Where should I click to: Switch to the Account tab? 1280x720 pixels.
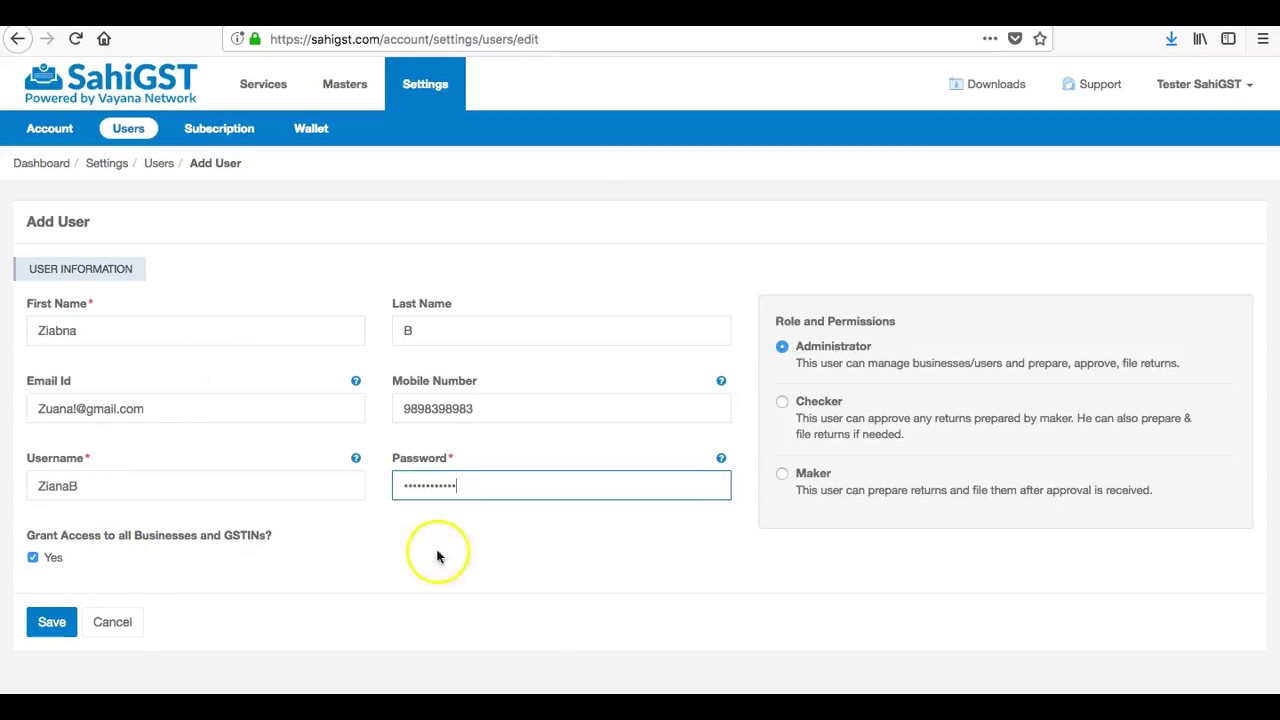[50, 128]
